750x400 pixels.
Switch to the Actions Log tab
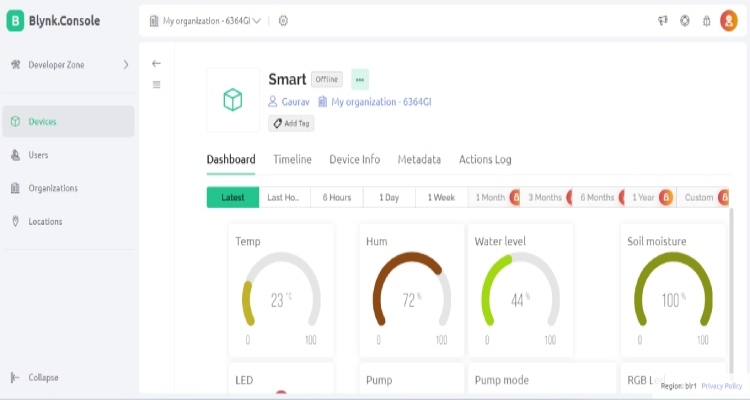(x=485, y=159)
